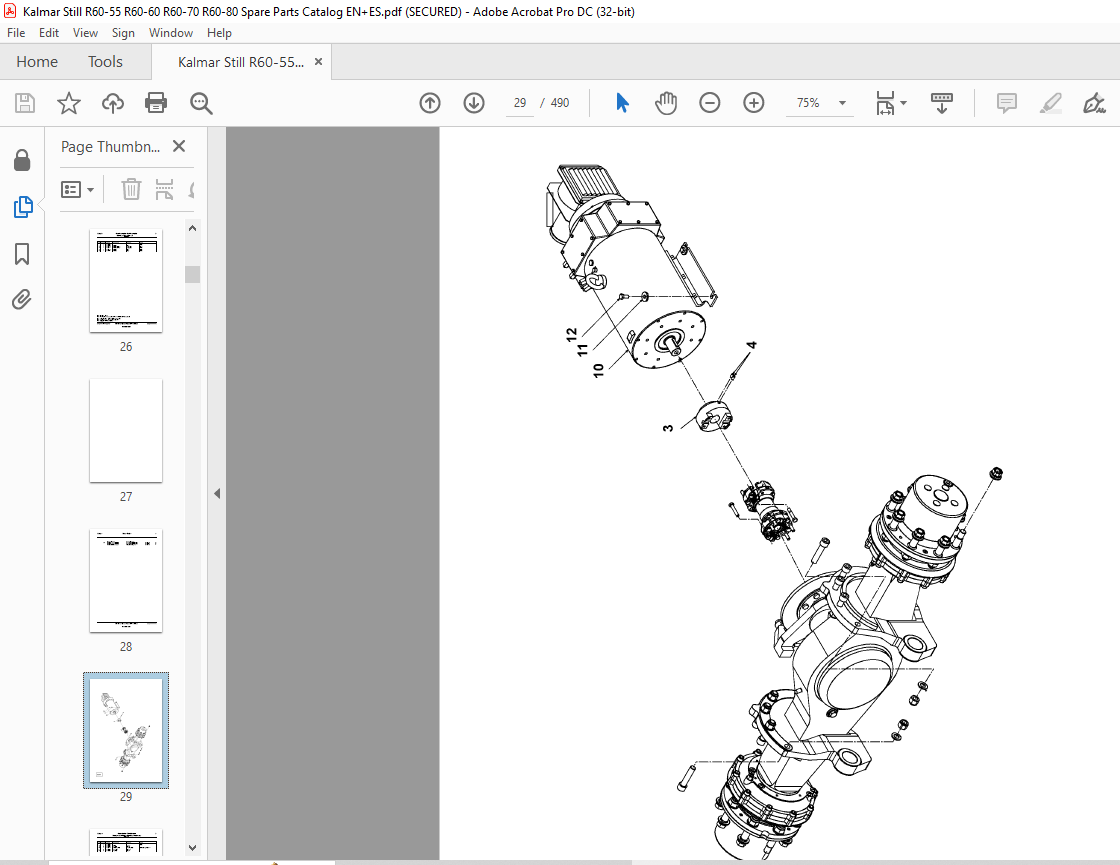Add a sticky note comment
Screen dimensions: 1120x865
[x=1006, y=103]
